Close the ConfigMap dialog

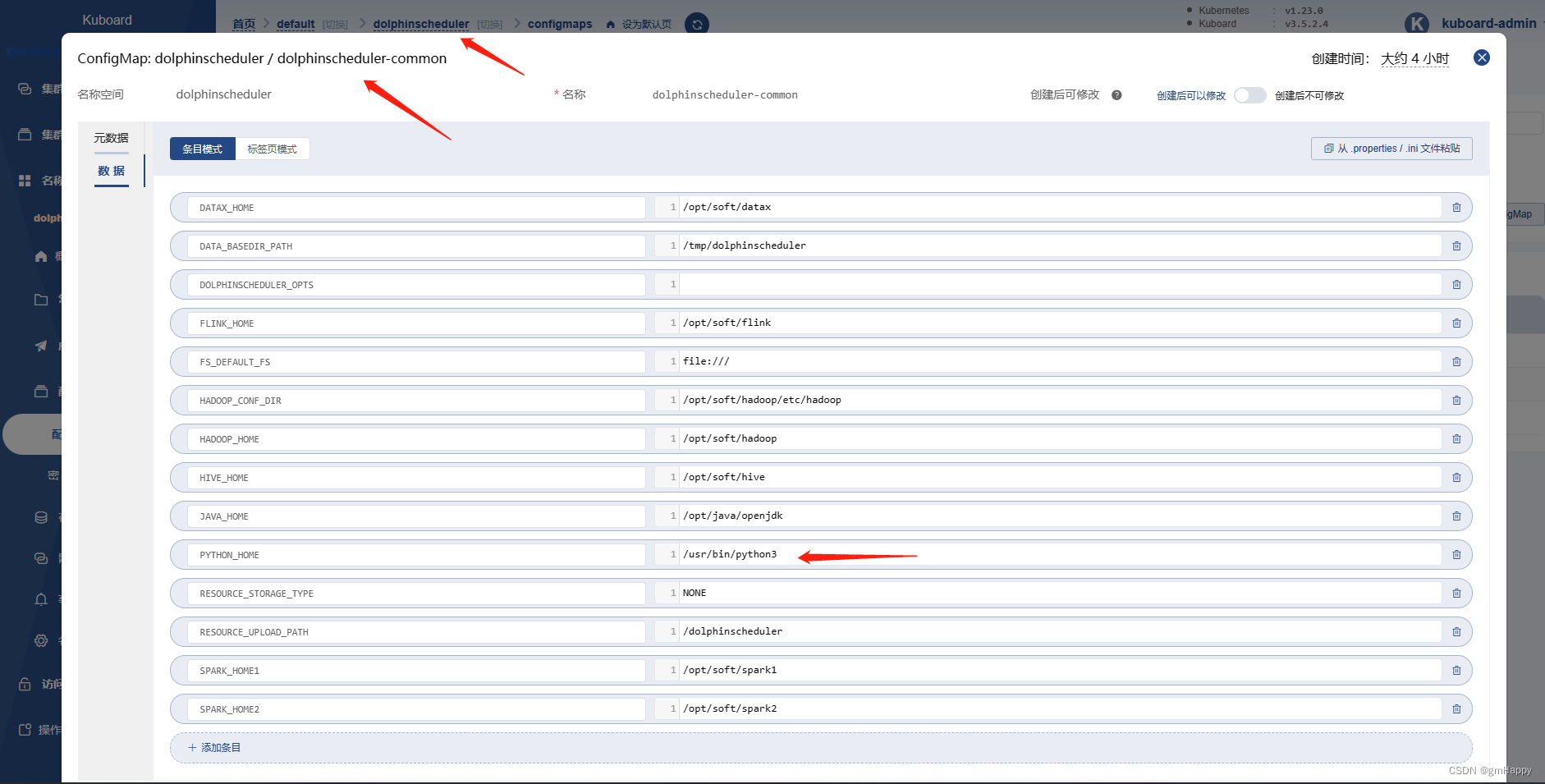pyautogui.click(x=1482, y=57)
